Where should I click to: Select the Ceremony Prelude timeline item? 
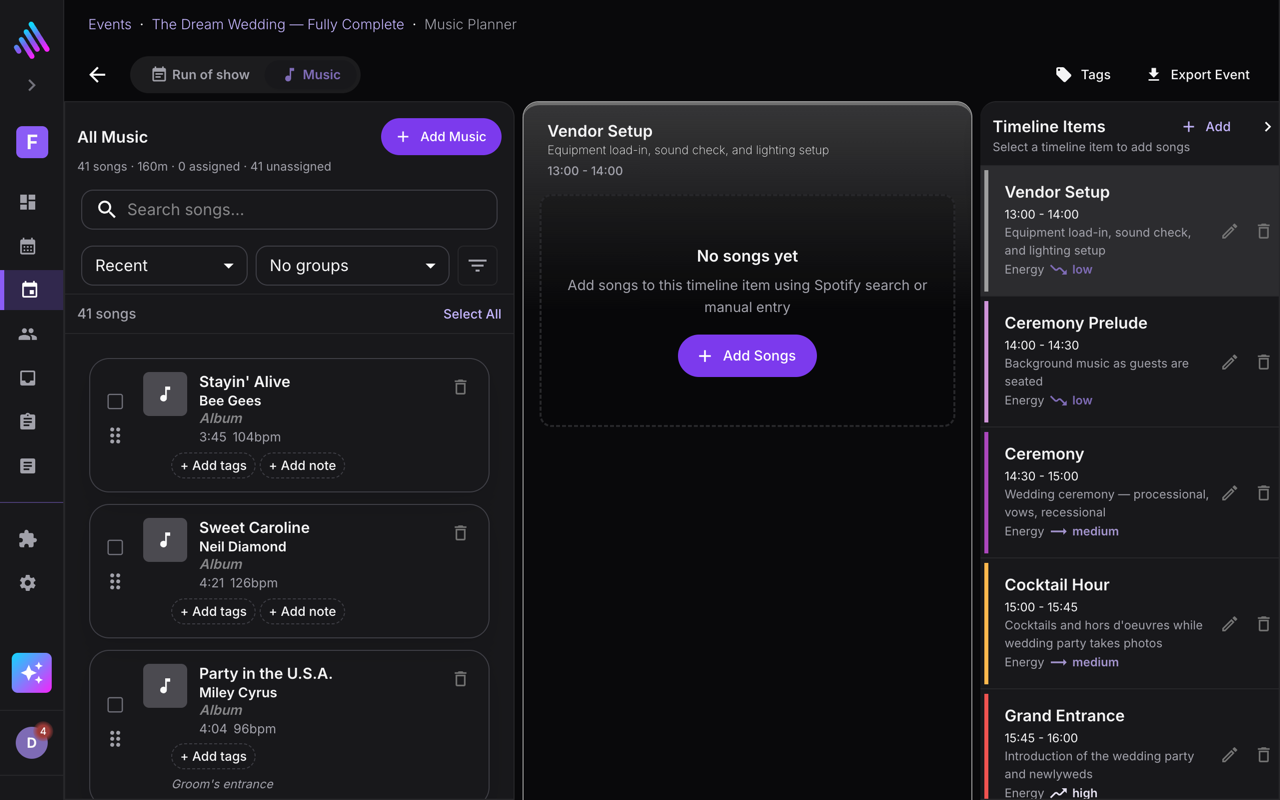1132,362
